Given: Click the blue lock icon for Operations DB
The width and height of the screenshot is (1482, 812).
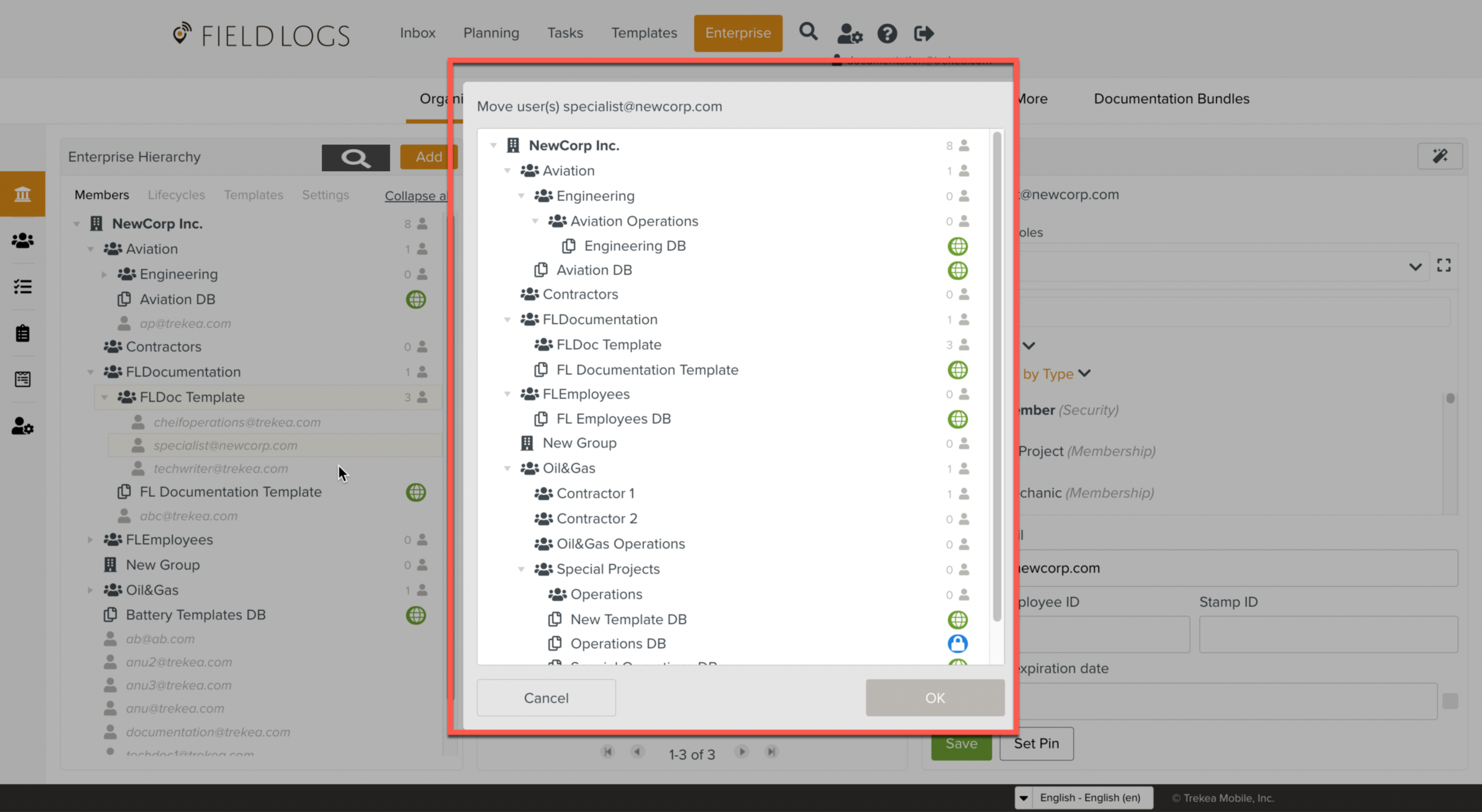Looking at the screenshot, I should point(957,644).
